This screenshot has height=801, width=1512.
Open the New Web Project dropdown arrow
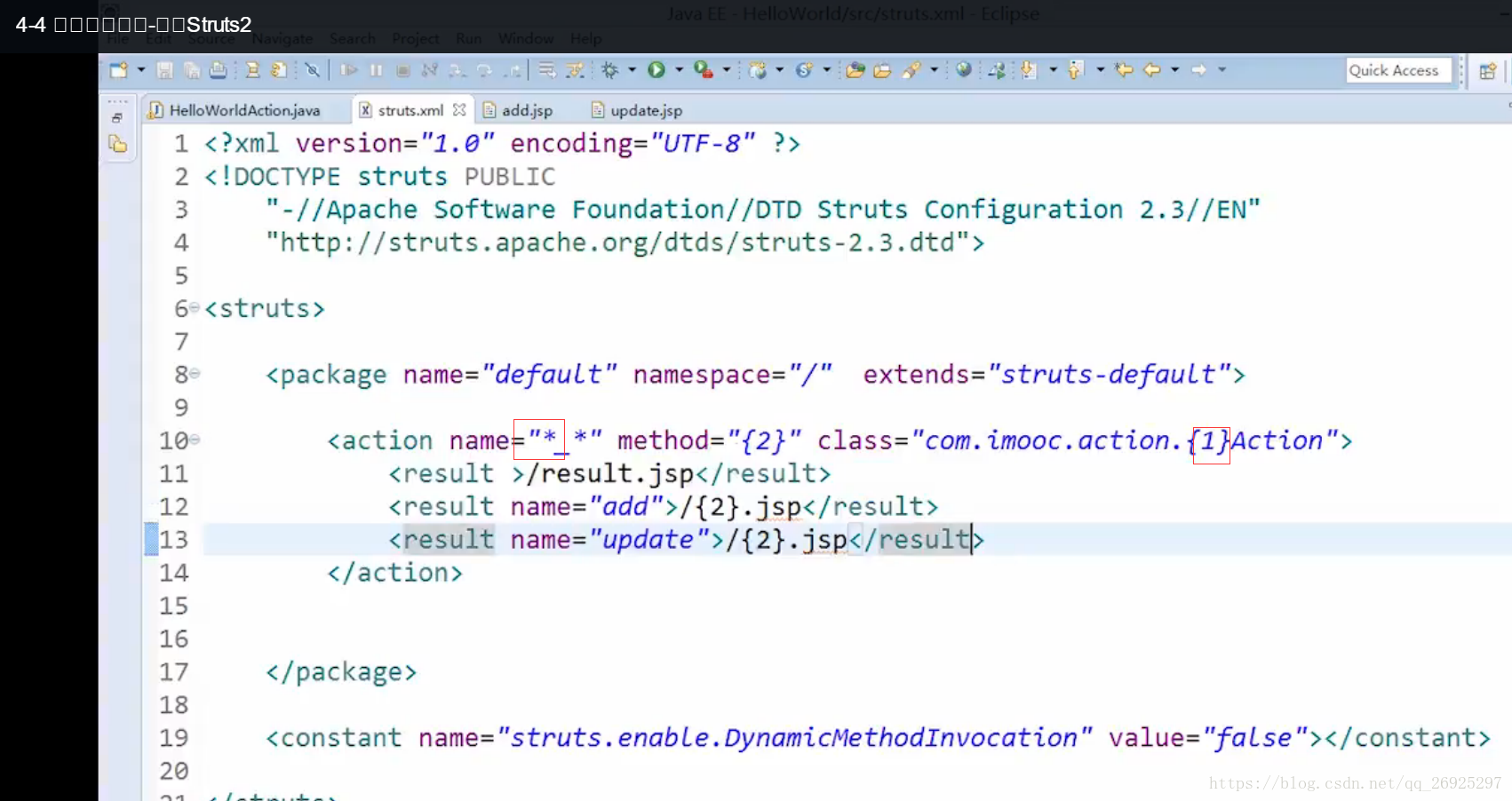click(780, 69)
